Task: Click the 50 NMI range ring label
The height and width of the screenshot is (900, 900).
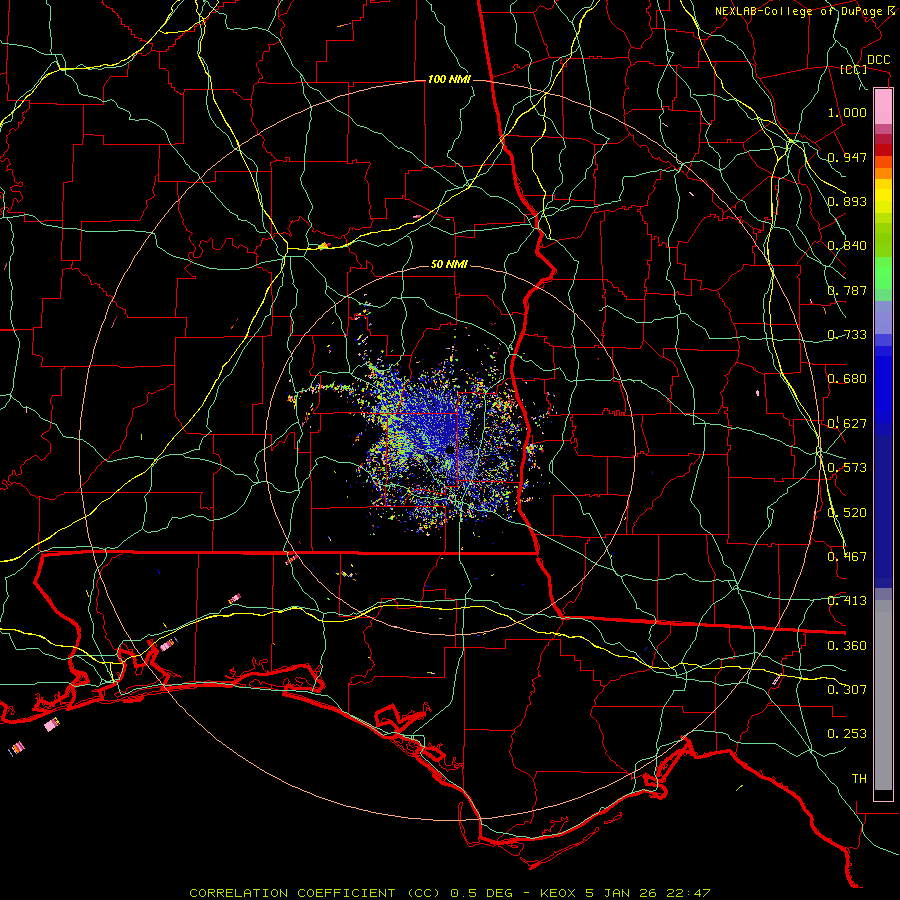Action: [x=449, y=265]
